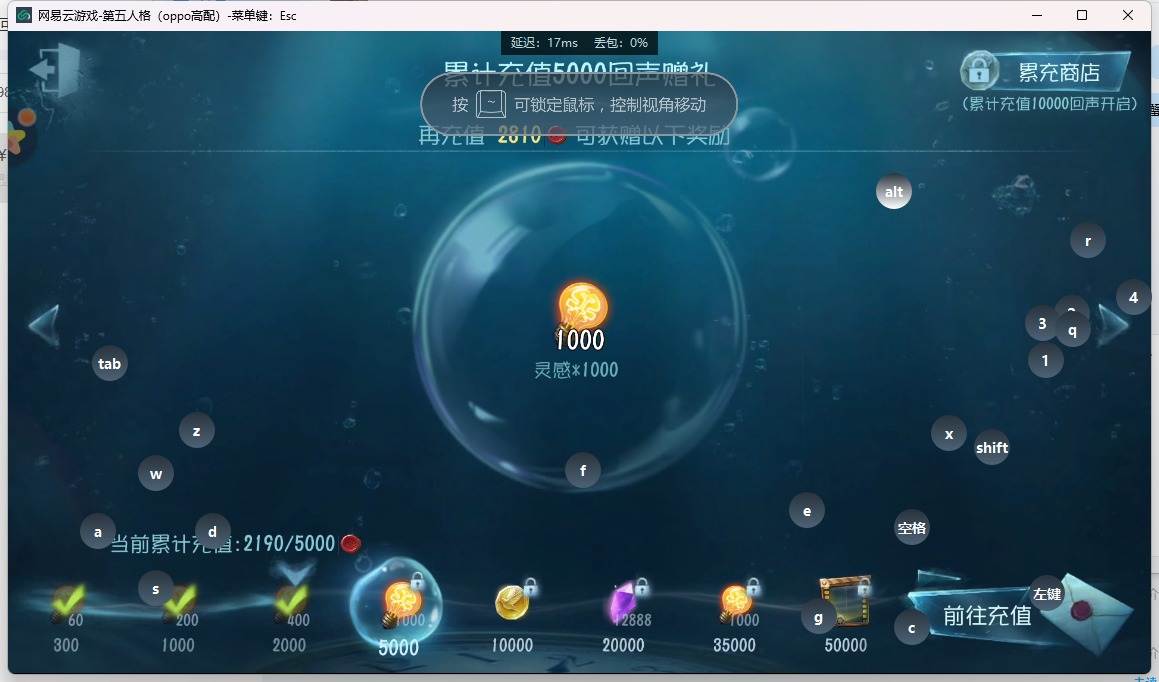1159x682 pixels.
Task: Click the 'c' virtual key overlay
Action: pyautogui.click(x=911, y=627)
